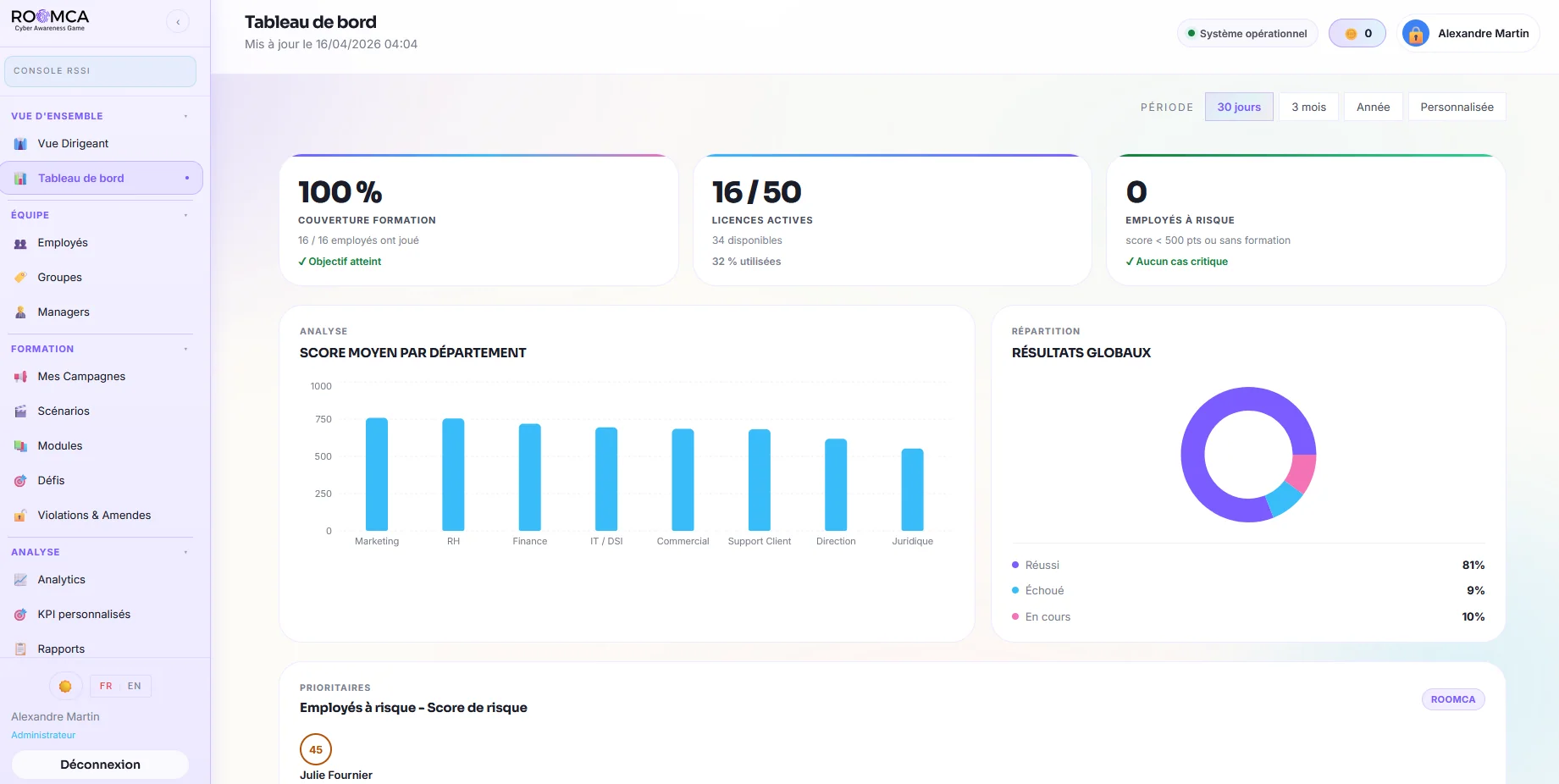Screen dimensions: 1559x784
Task: Click the Juridique bar in the chart
Action: 912,489
